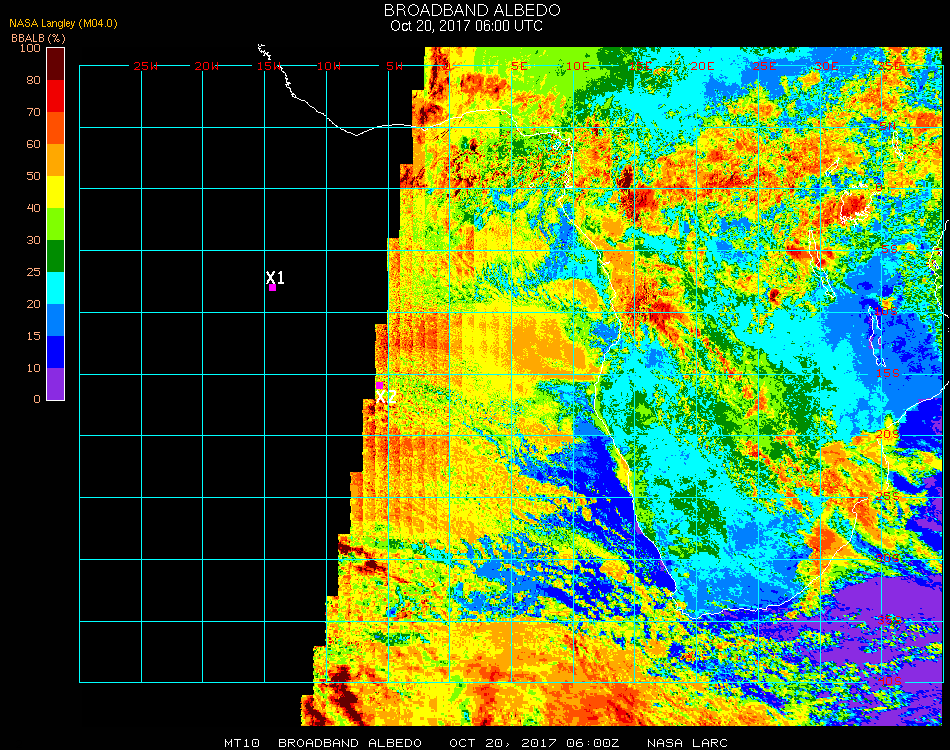The image size is (950, 750).
Task: Click the '5N' latitude label
Action: 888,126
